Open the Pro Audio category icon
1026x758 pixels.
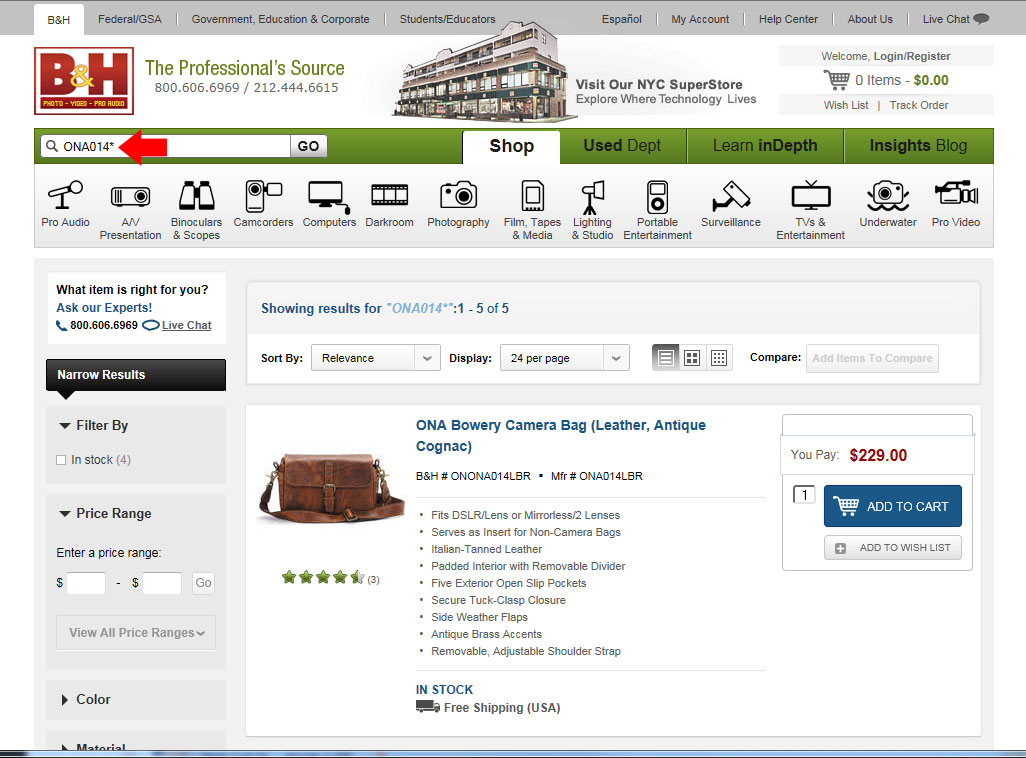[65, 196]
